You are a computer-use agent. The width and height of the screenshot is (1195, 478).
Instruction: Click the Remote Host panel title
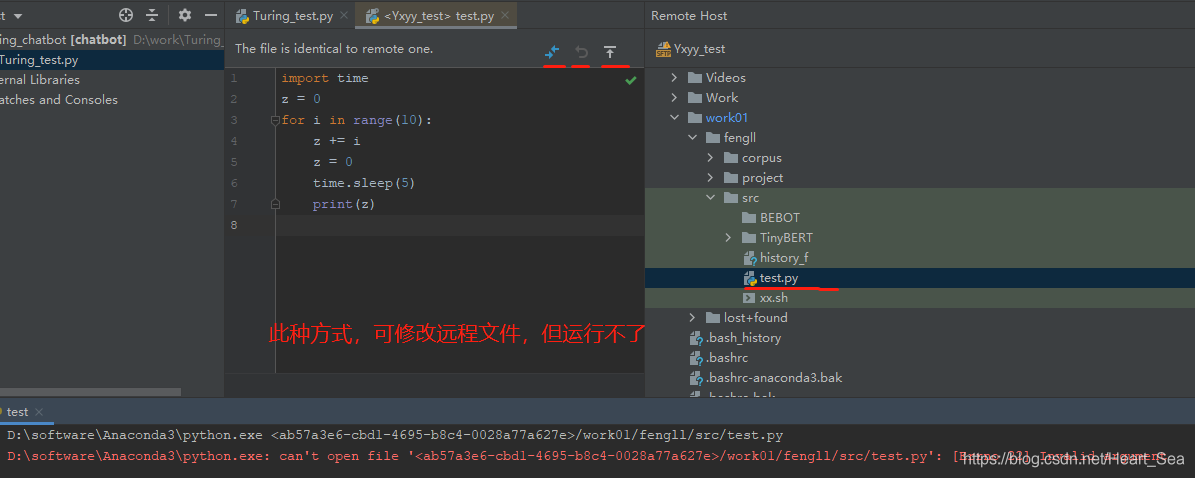coord(689,15)
